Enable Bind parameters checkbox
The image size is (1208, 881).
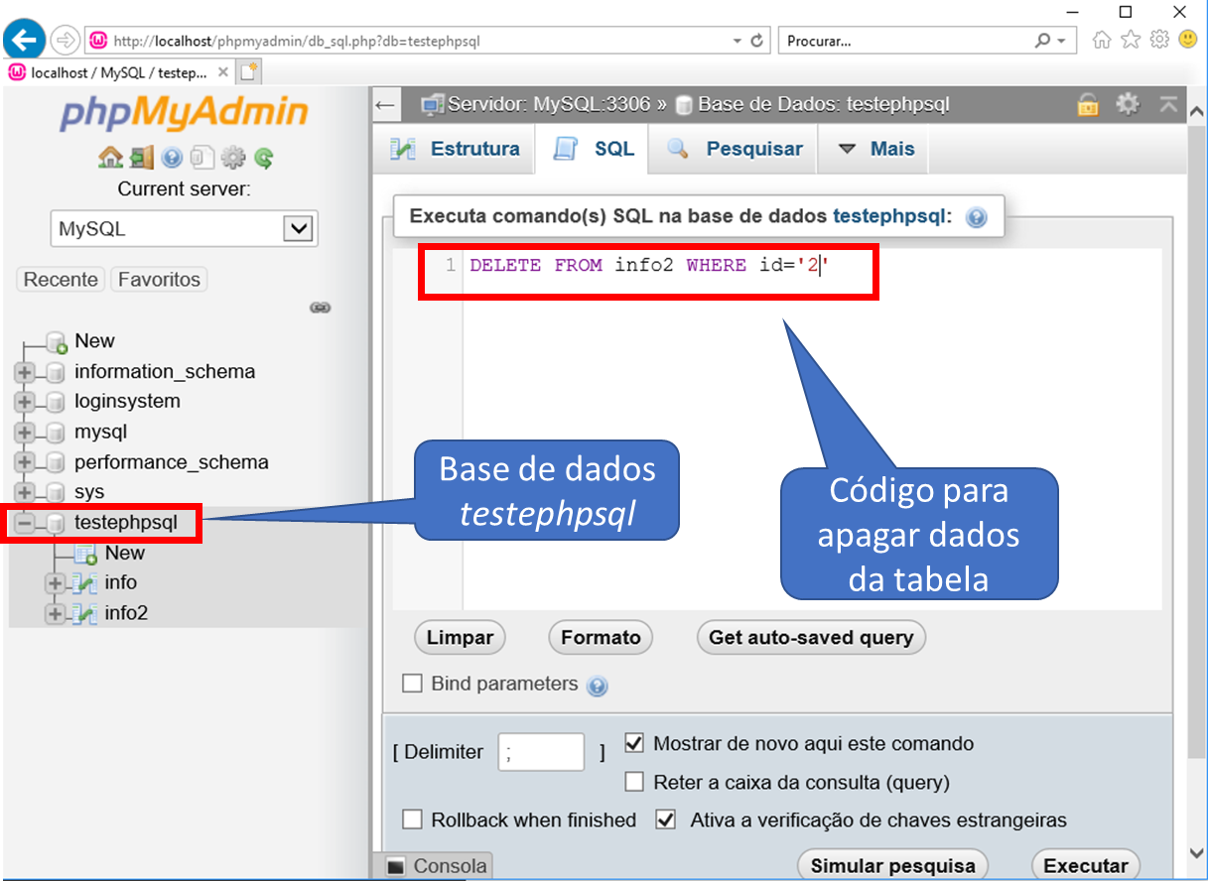[412, 684]
